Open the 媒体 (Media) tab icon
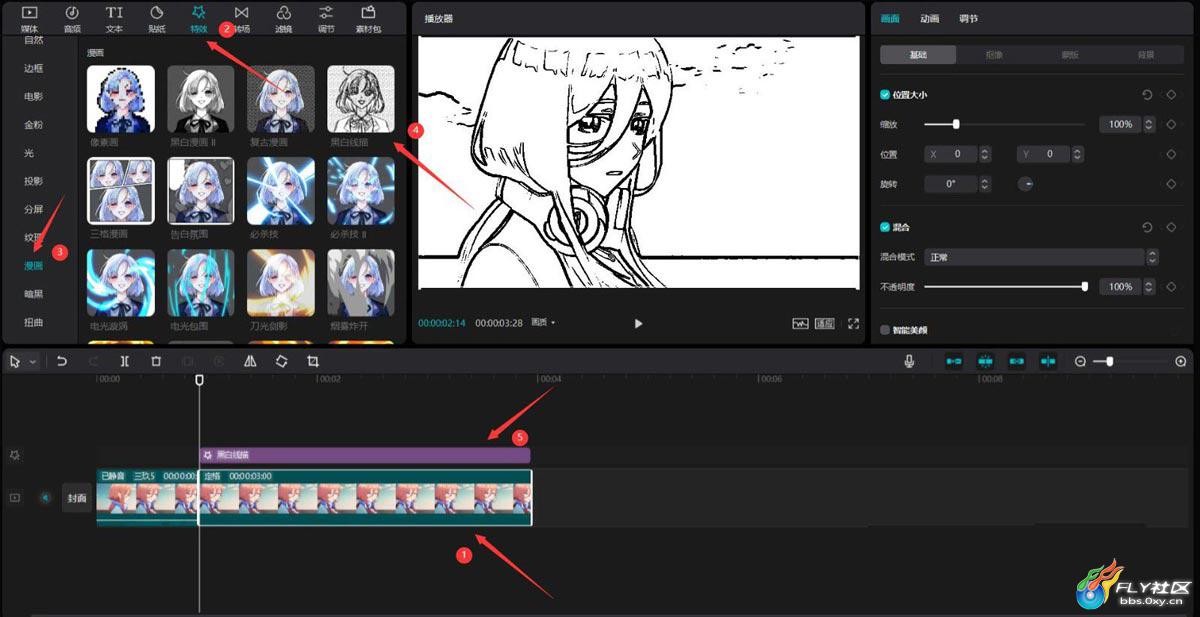Image resolution: width=1200 pixels, height=617 pixels. pyautogui.click(x=29, y=12)
